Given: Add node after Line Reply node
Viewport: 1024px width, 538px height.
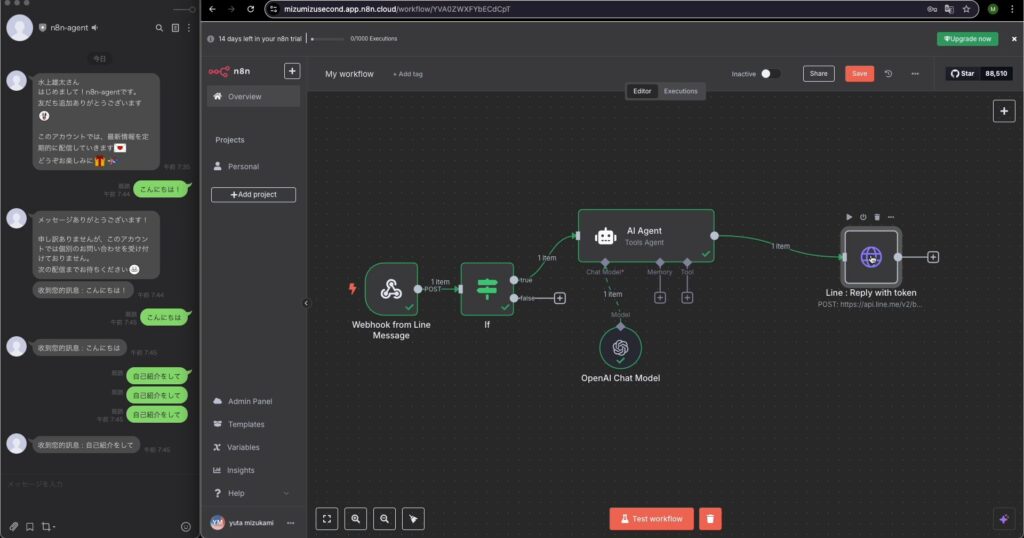Looking at the screenshot, I should pos(933,257).
